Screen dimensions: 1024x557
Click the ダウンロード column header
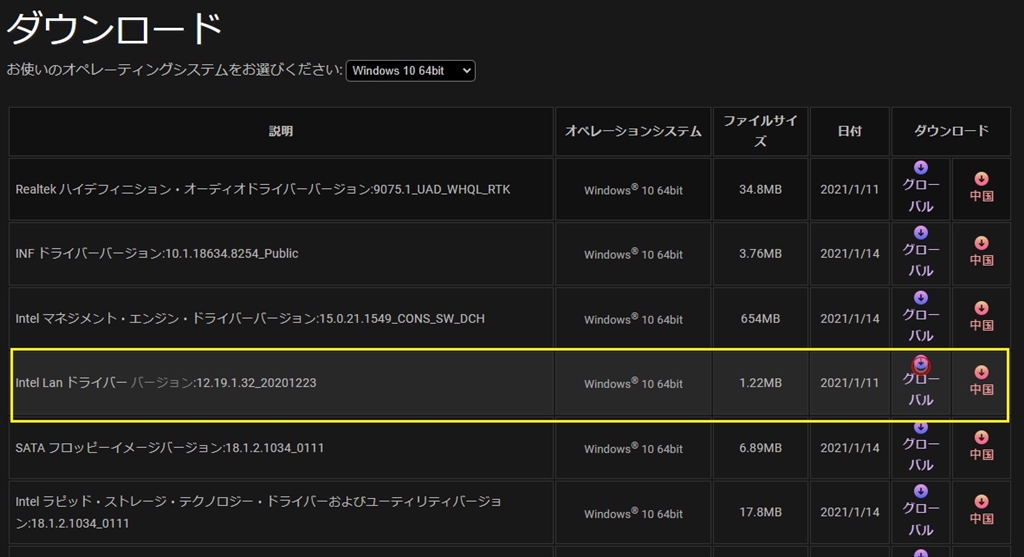(951, 131)
